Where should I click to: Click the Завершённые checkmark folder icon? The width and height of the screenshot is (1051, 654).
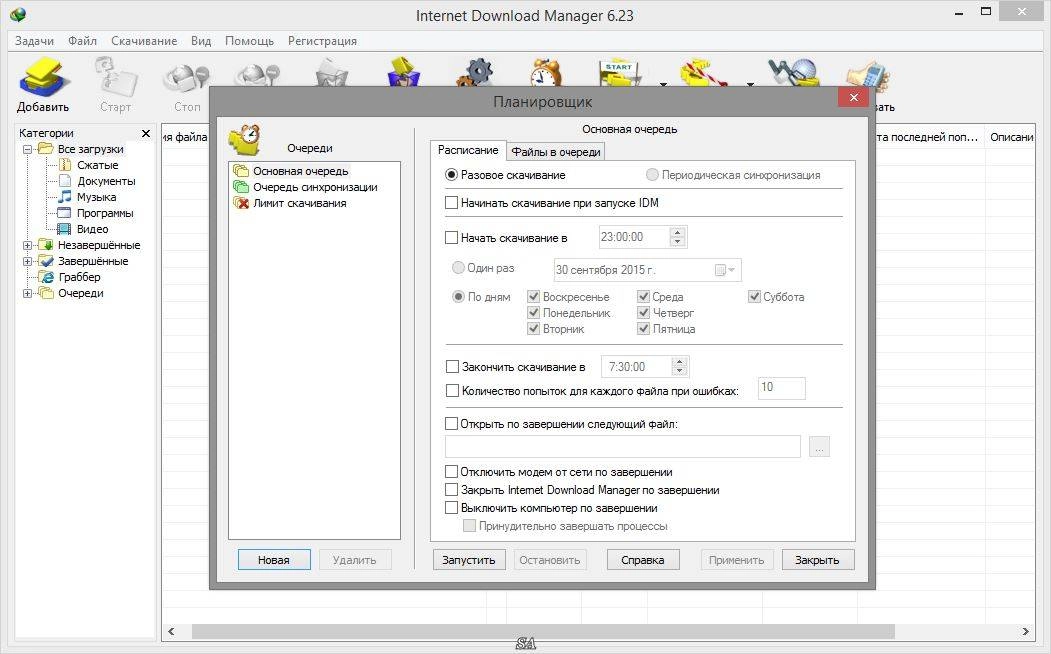pos(46,261)
